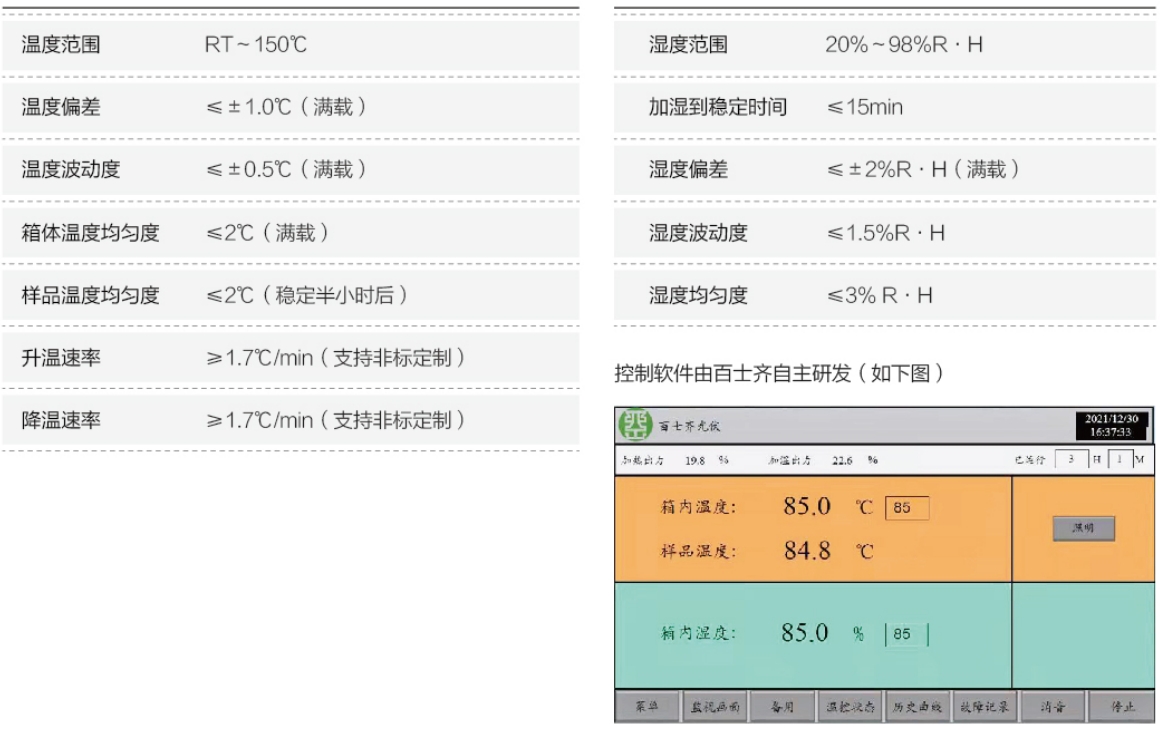Click the heating output 19.8 value

(x=697, y=460)
